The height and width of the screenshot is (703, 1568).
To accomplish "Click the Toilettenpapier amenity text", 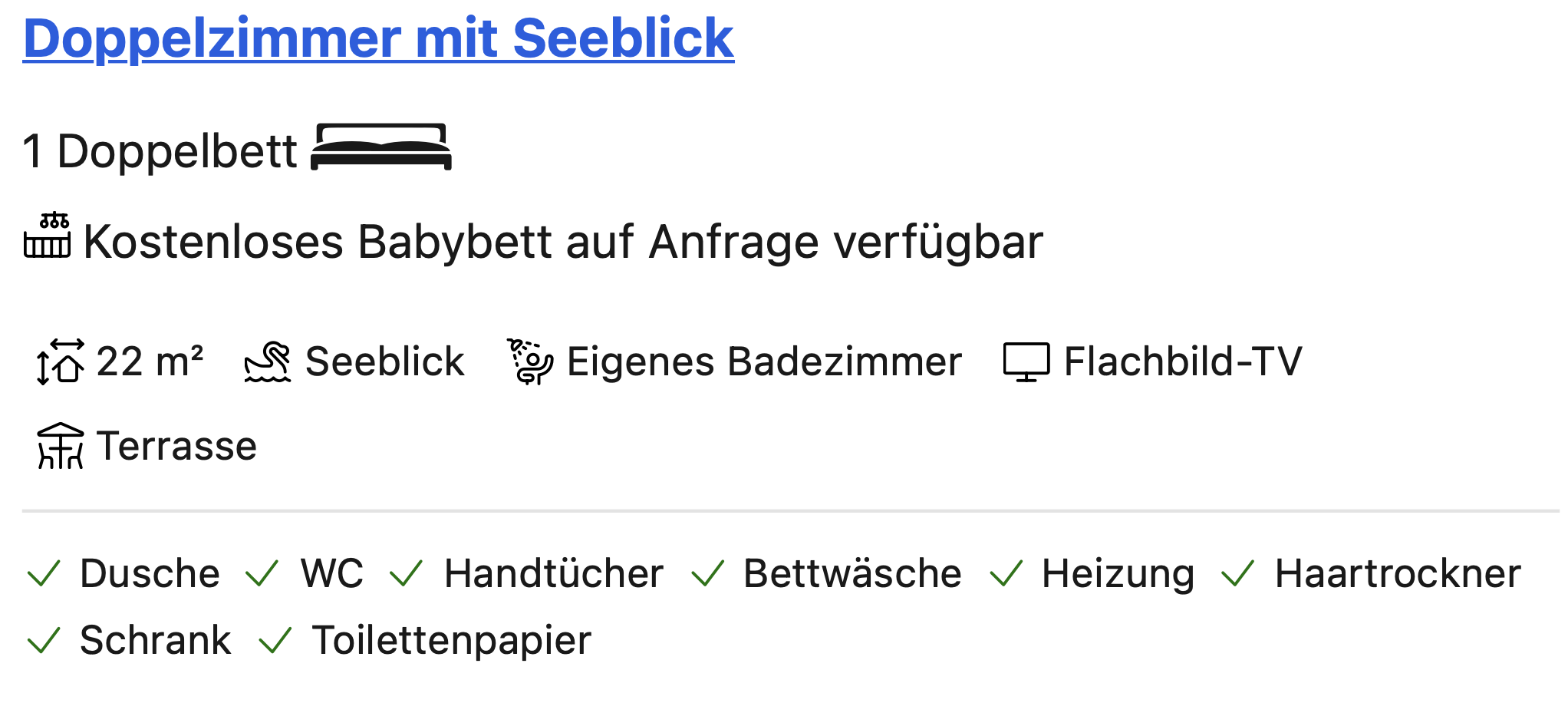I will pos(452,641).
